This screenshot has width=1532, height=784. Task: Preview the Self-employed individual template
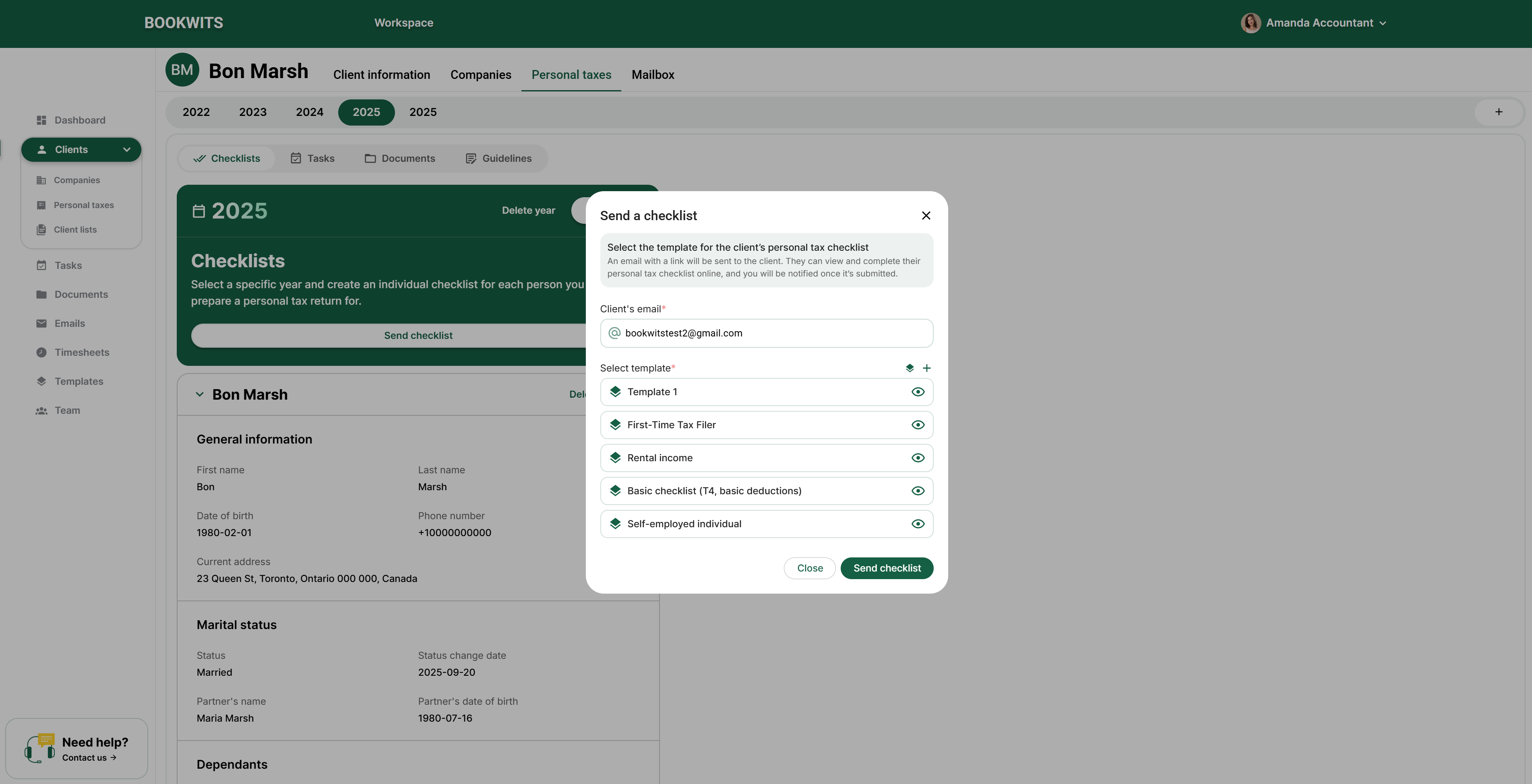pos(917,524)
